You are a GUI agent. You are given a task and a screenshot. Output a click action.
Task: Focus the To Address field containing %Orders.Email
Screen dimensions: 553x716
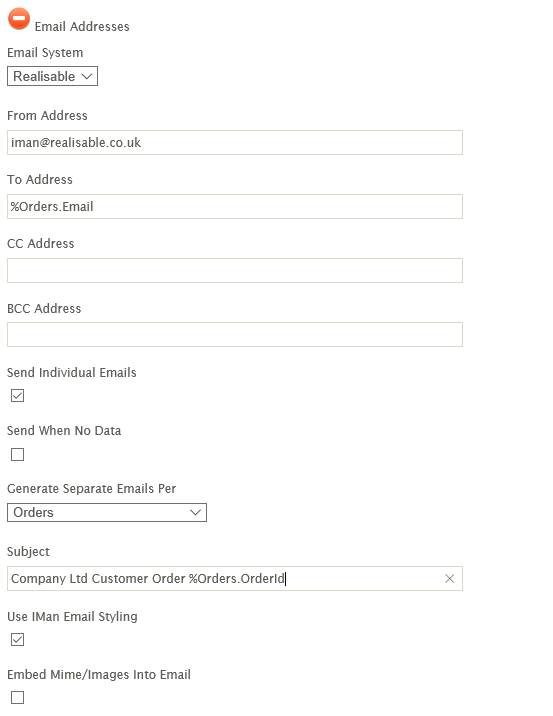click(x=235, y=206)
